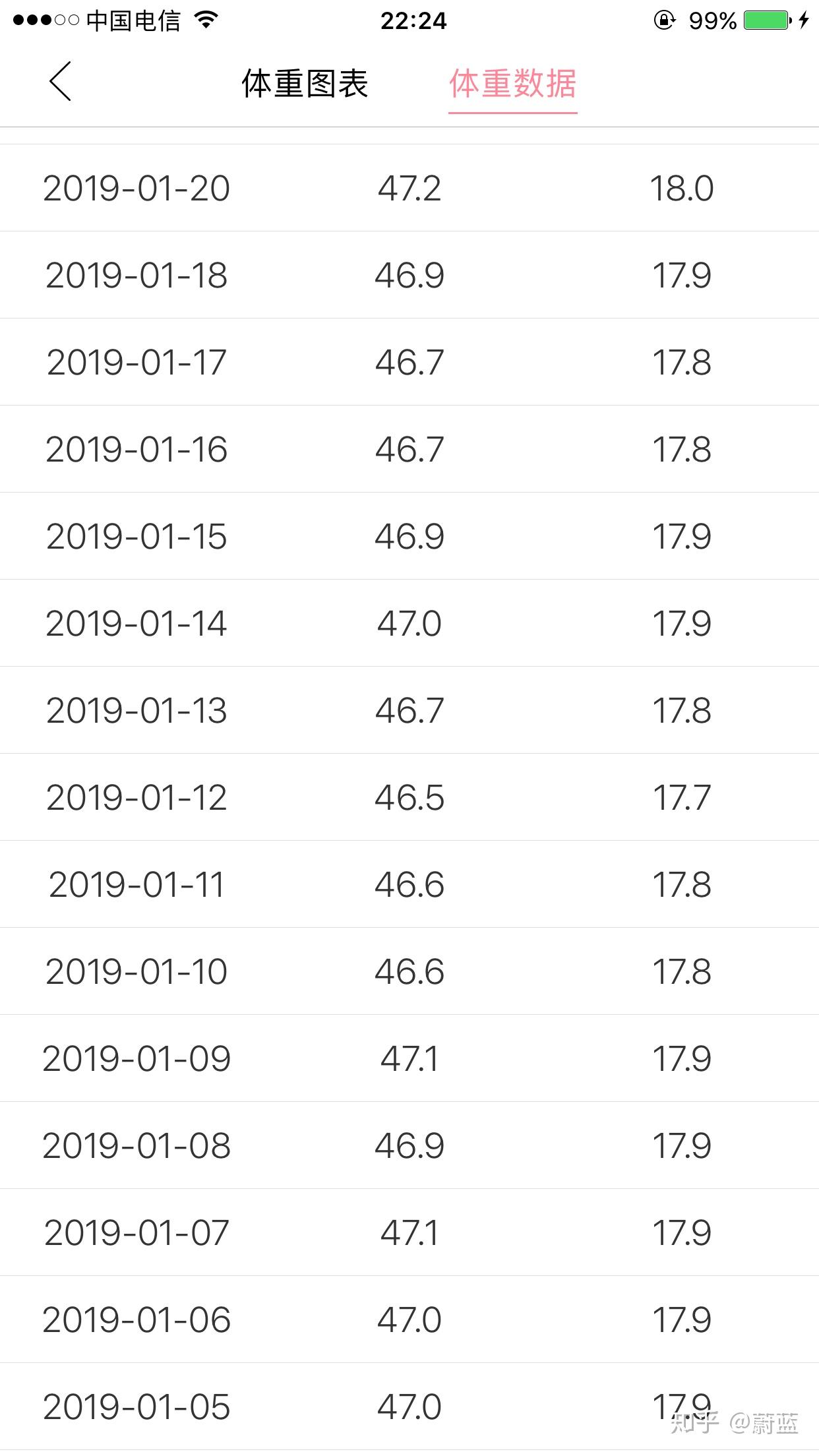Tap the battery icon in status bar
819x1456 pixels.
pyautogui.click(x=768, y=20)
